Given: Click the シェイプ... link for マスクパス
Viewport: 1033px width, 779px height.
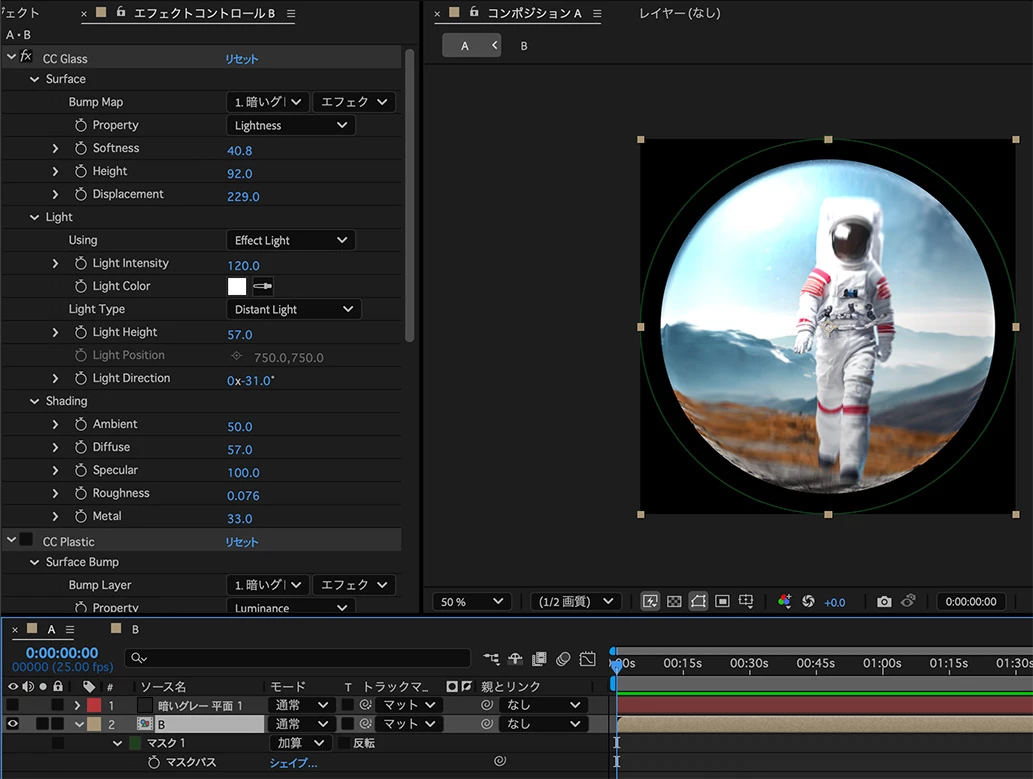Looking at the screenshot, I should pyautogui.click(x=293, y=763).
